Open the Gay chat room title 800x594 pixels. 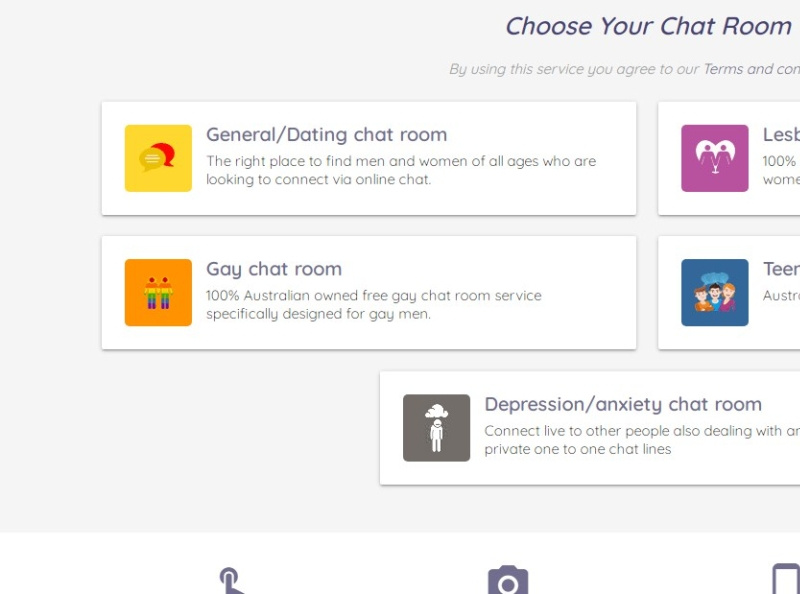(274, 269)
